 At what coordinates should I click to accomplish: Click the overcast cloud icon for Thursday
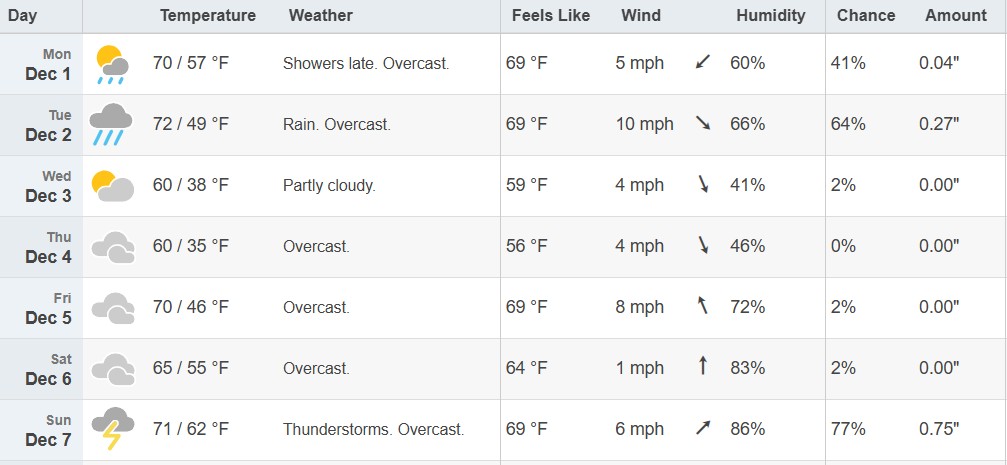click(113, 247)
